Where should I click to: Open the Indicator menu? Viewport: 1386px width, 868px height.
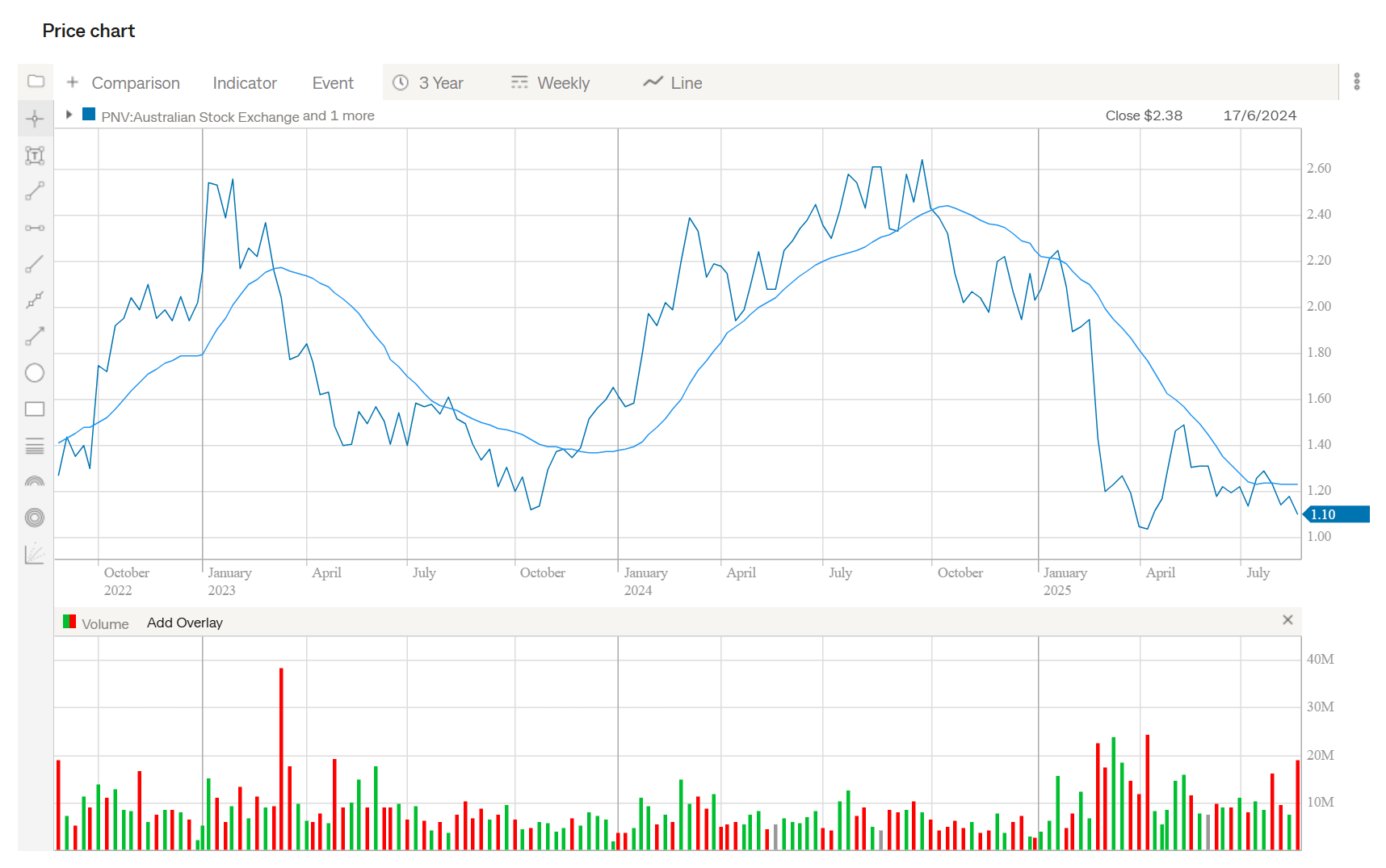coord(245,83)
